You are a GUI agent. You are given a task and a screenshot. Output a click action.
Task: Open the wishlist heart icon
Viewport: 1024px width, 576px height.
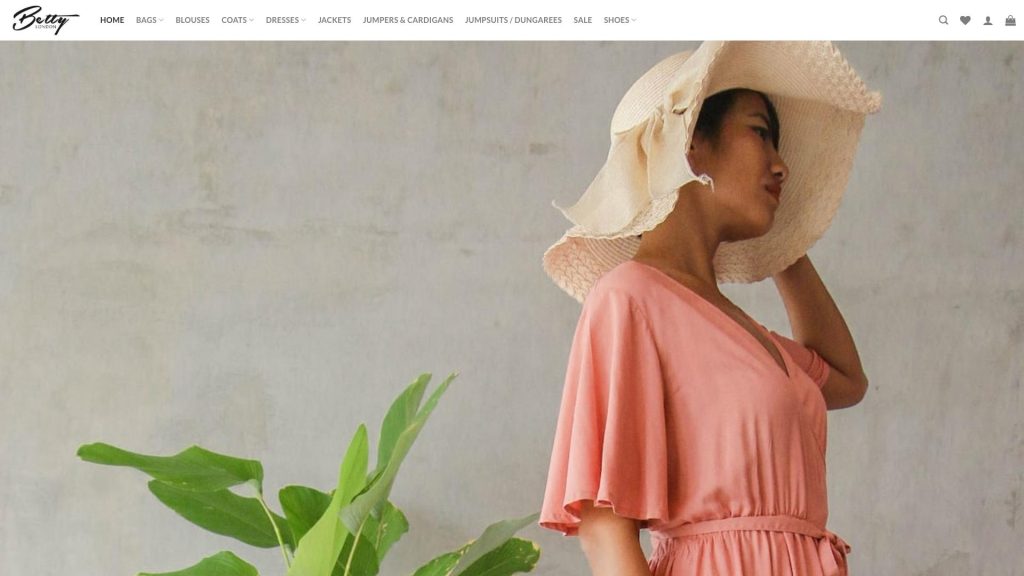[x=965, y=20]
